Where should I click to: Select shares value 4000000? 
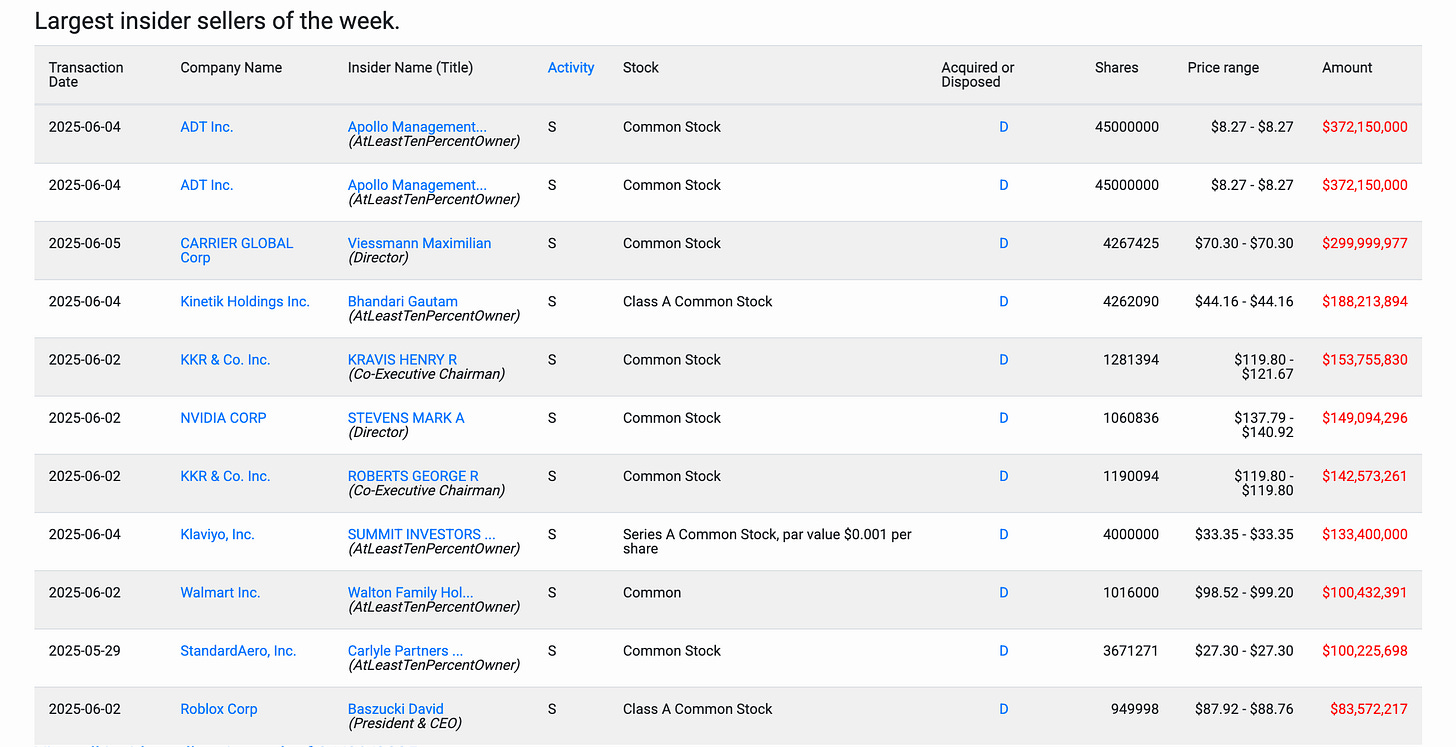click(1131, 534)
